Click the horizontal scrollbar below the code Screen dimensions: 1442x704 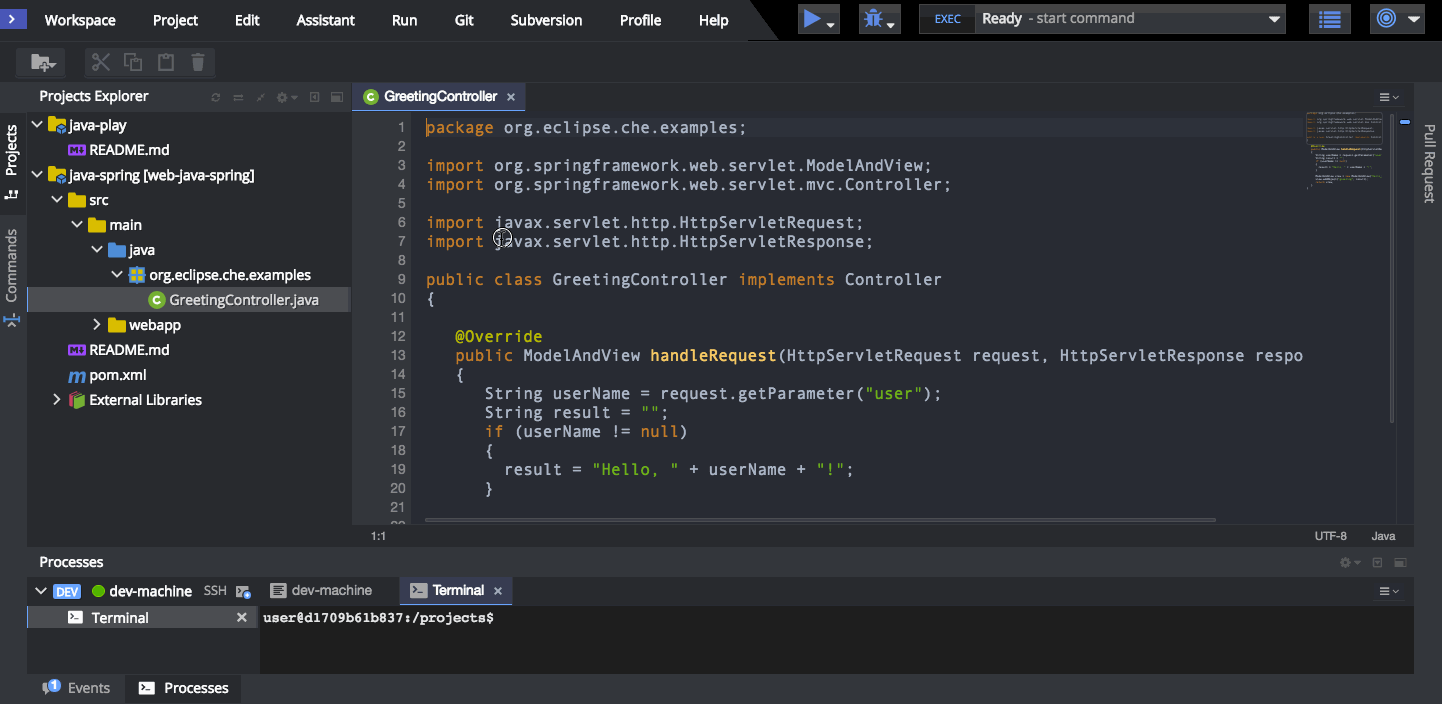point(820,520)
